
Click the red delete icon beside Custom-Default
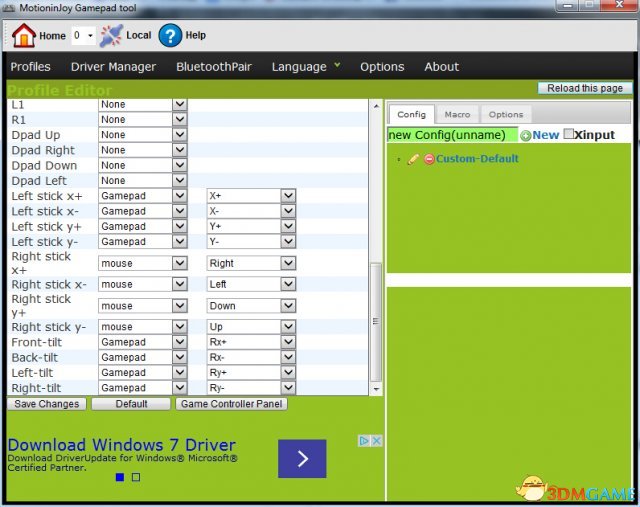pyautogui.click(x=429, y=159)
